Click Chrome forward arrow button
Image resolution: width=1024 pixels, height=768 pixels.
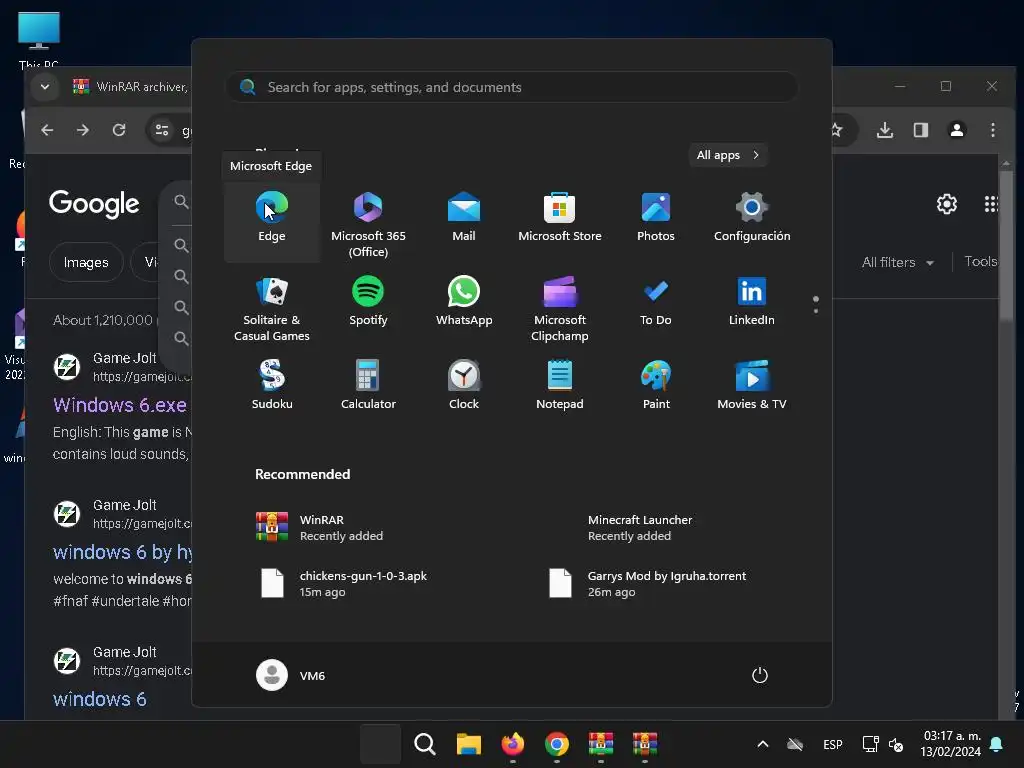(82, 130)
